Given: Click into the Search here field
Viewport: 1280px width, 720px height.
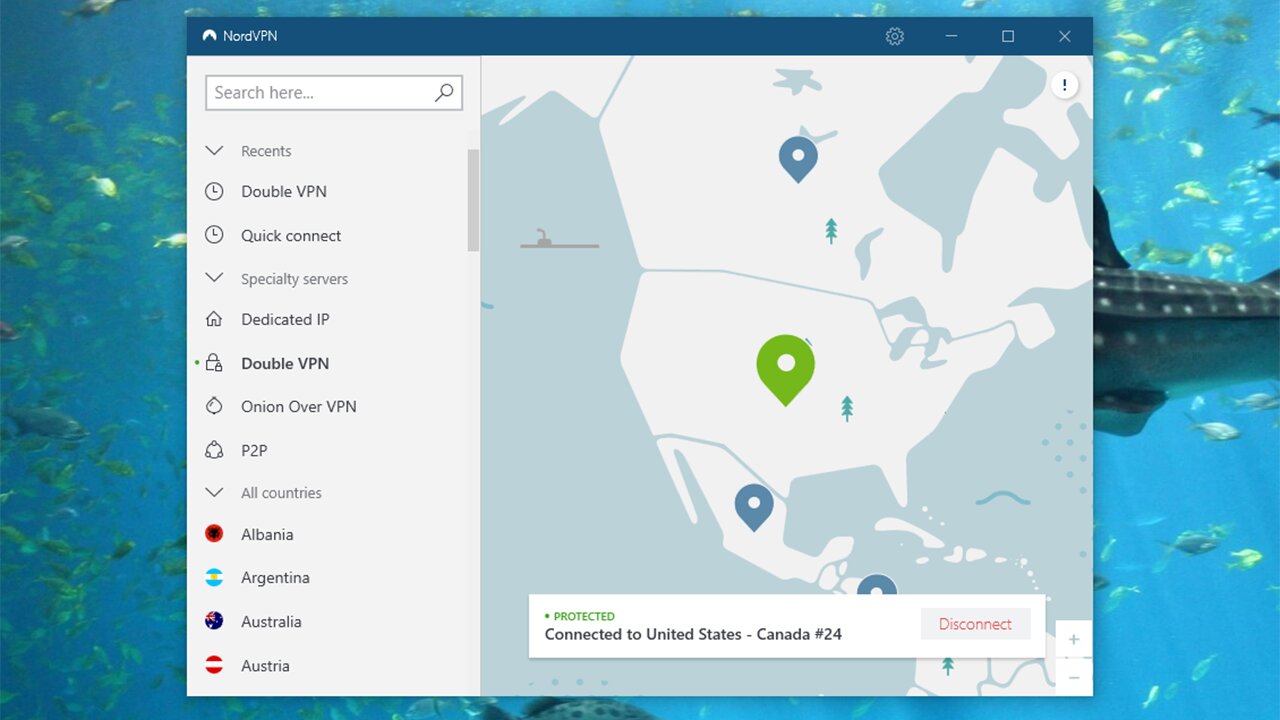Looking at the screenshot, I should (320, 93).
